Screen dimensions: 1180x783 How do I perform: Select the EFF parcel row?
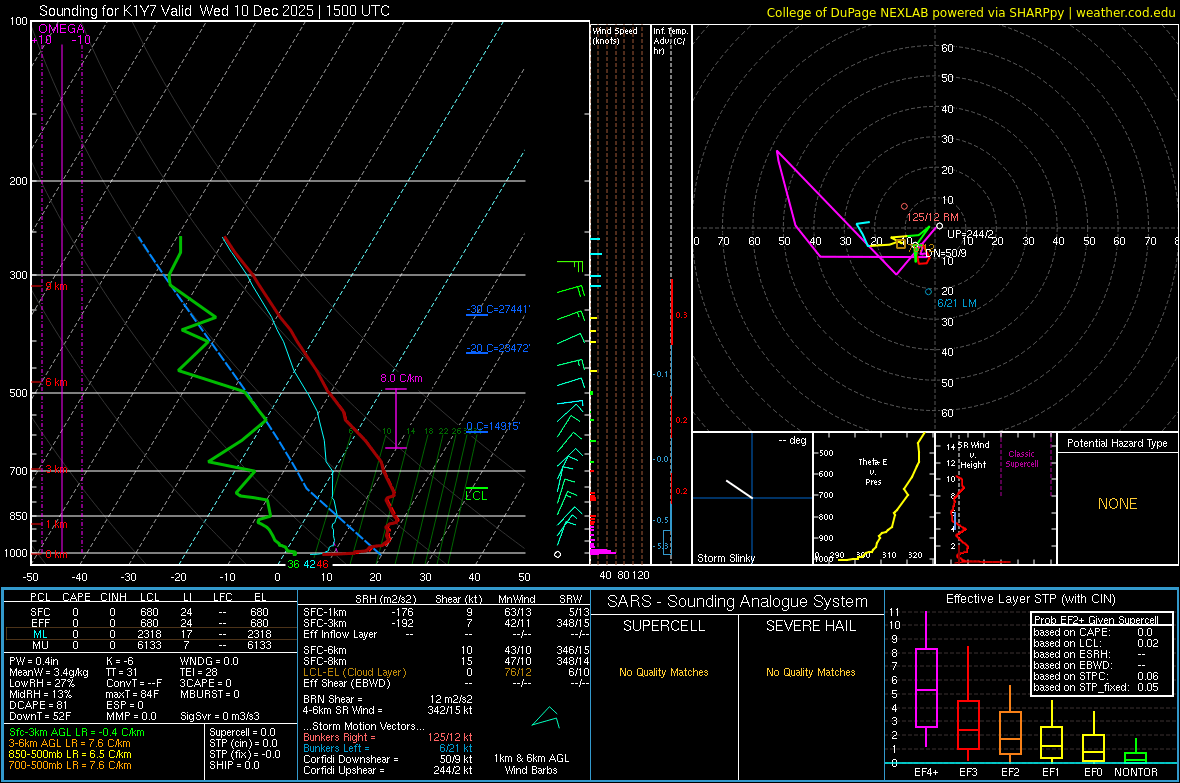coord(151,623)
